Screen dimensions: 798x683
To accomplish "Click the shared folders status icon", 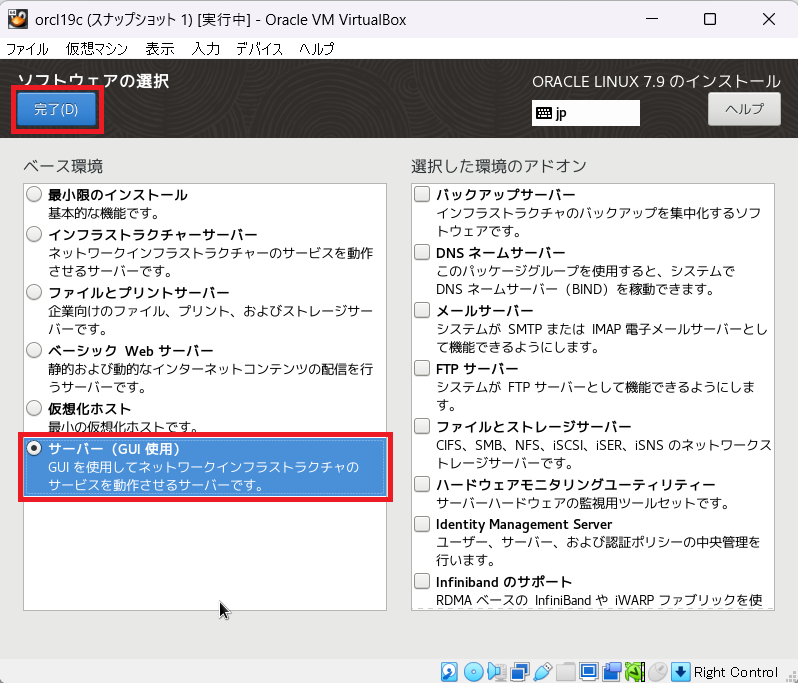I will [x=566, y=671].
